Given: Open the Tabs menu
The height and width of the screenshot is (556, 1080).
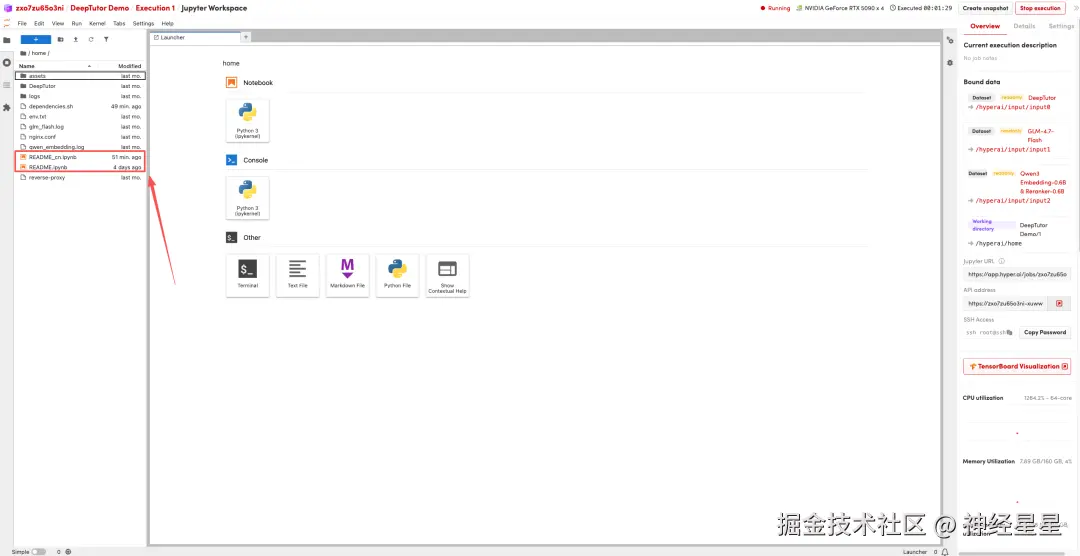Looking at the screenshot, I should click(x=119, y=23).
